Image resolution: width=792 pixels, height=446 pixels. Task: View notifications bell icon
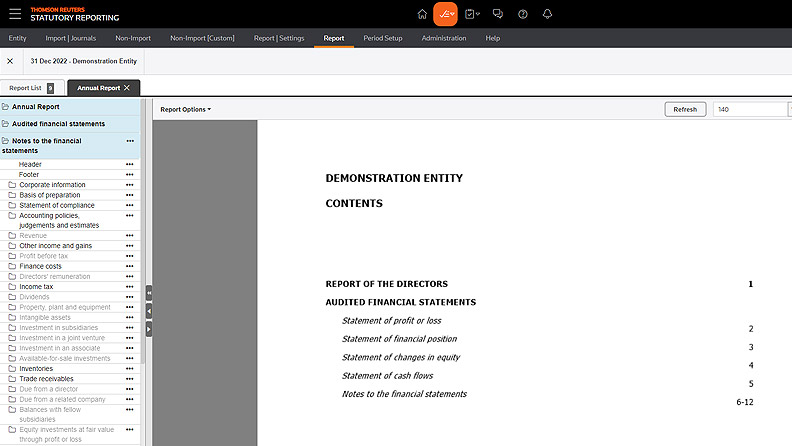[547, 14]
